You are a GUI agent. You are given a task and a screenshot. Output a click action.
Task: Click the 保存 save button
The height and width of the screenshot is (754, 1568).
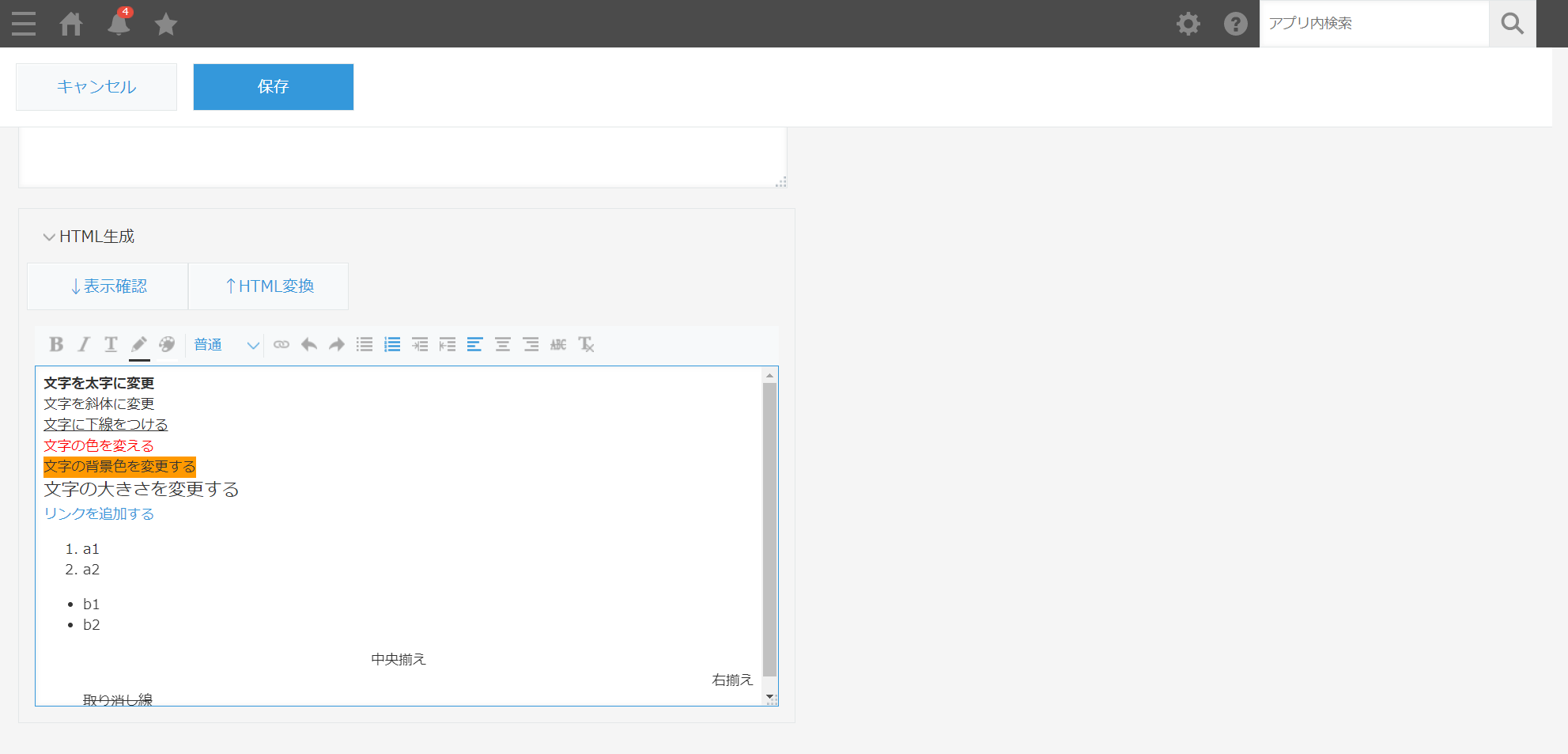click(x=274, y=87)
